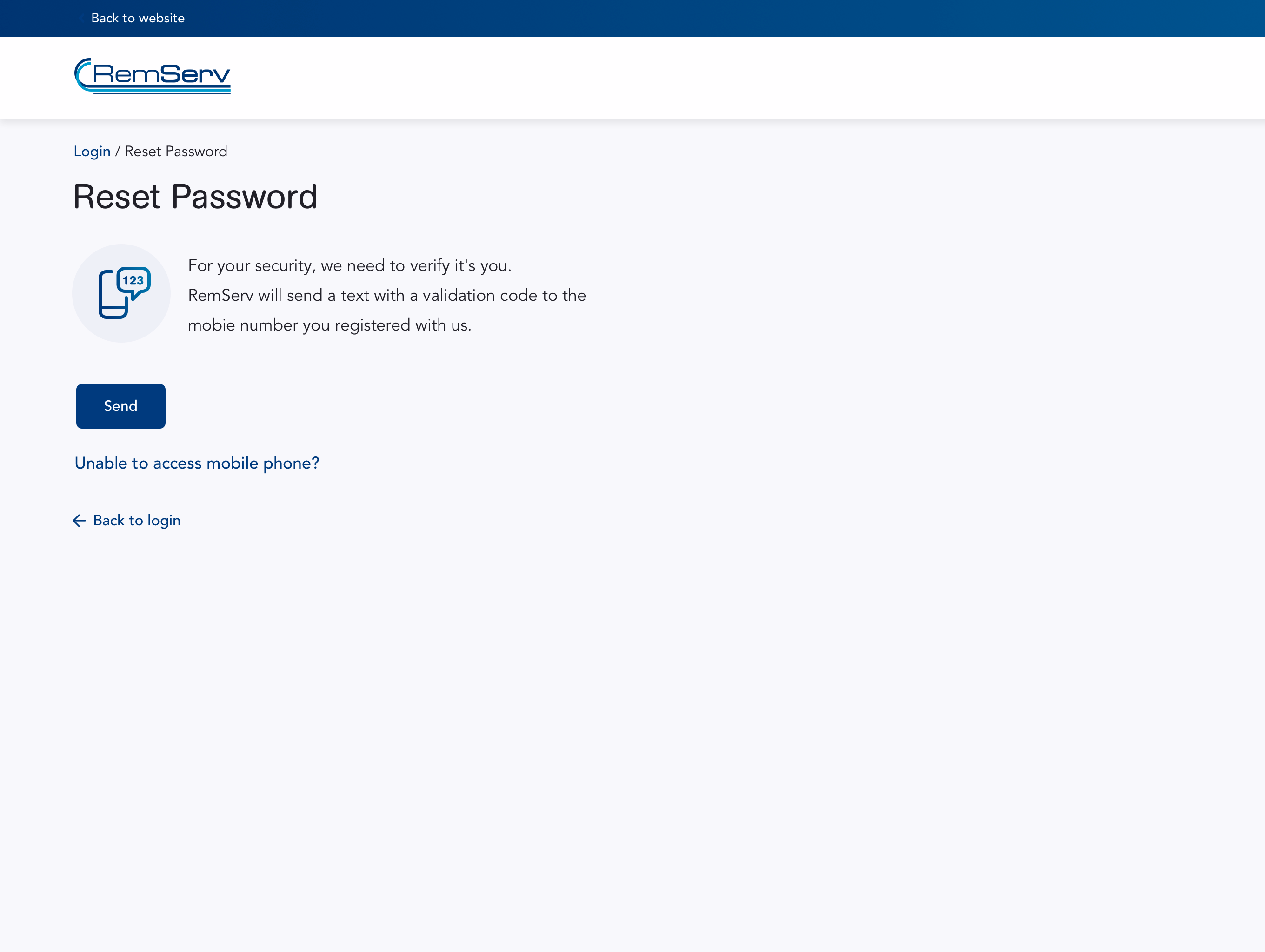Click the circular icon badge near security text

[120, 293]
